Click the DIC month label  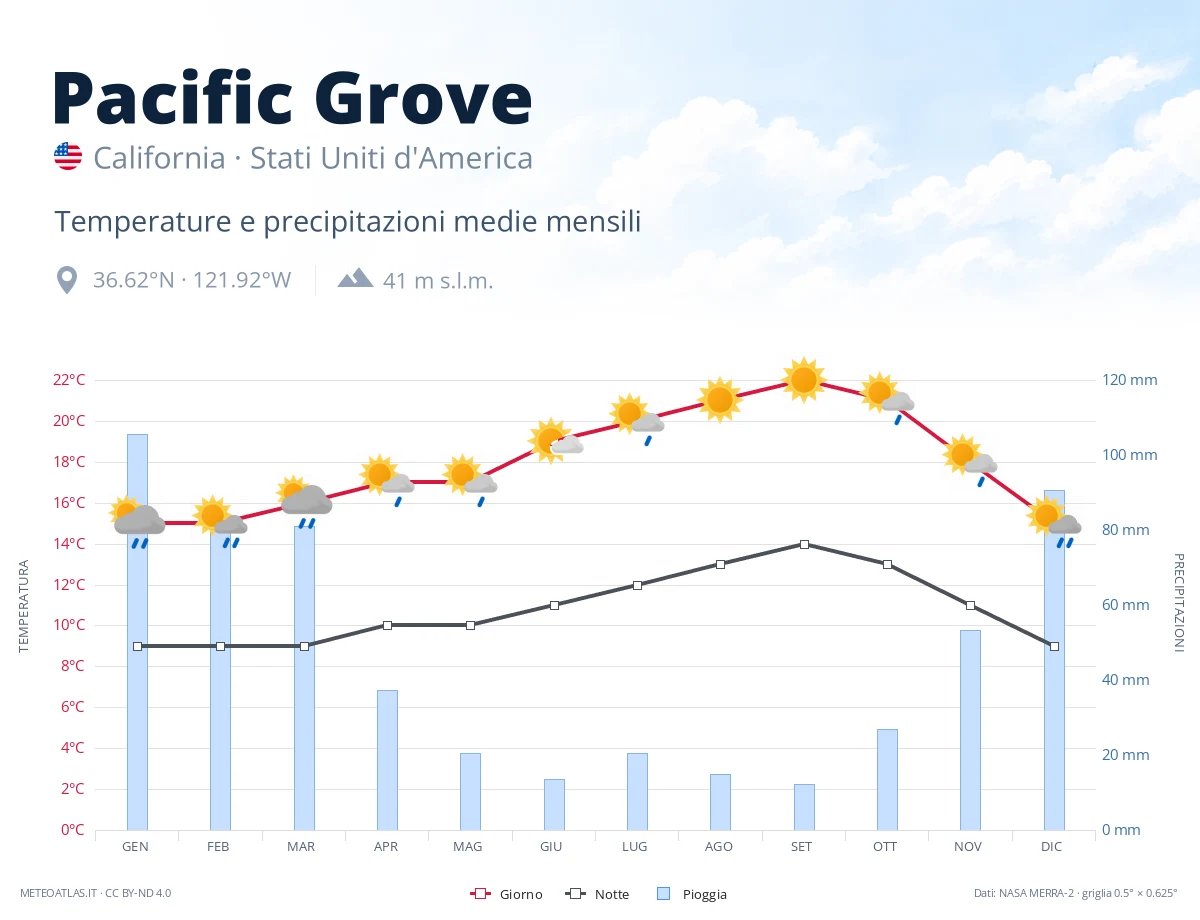1051,847
